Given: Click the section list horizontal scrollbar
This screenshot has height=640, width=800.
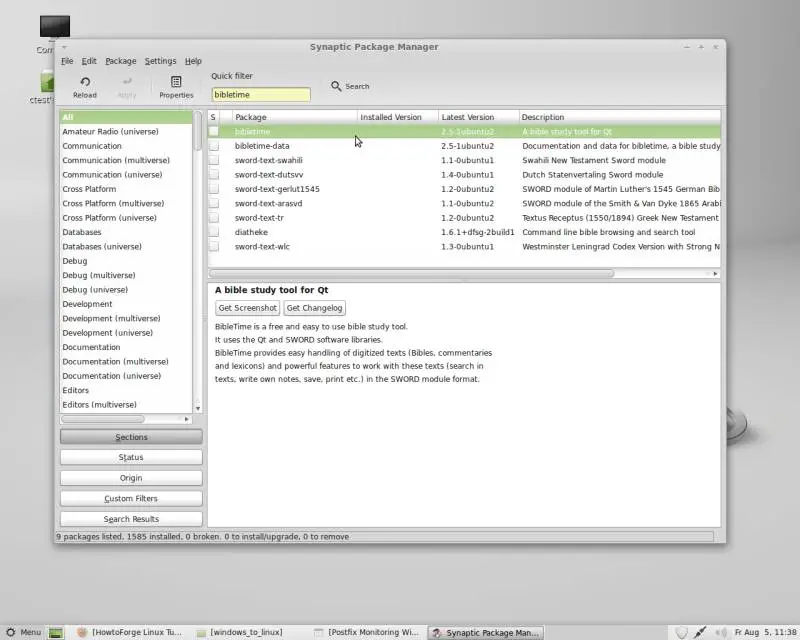Looking at the screenshot, I should (x=103, y=419).
